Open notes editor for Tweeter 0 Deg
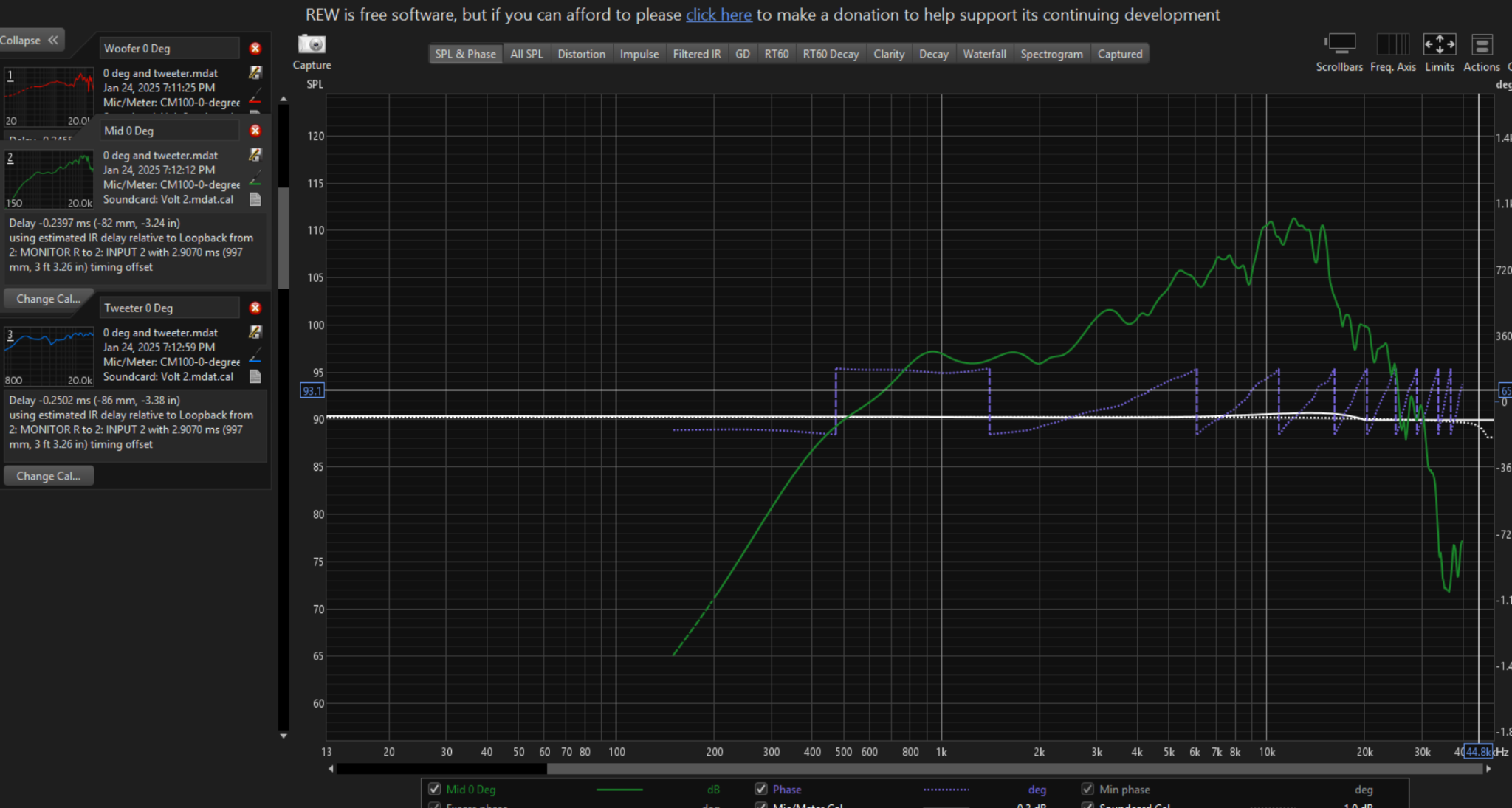Image resolution: width=1512 pixels, height=808 pixels. pyautogui.click(x=255, y=332)
